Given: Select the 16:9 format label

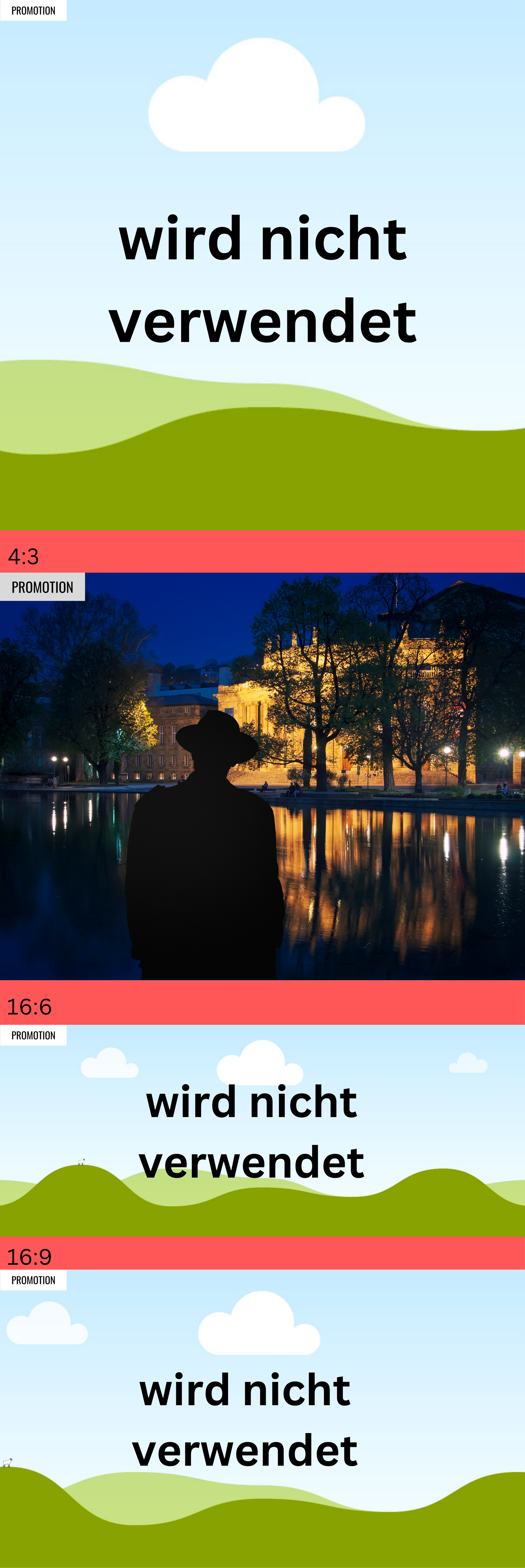Looking at the screenshot, I should pos(29,1257).
